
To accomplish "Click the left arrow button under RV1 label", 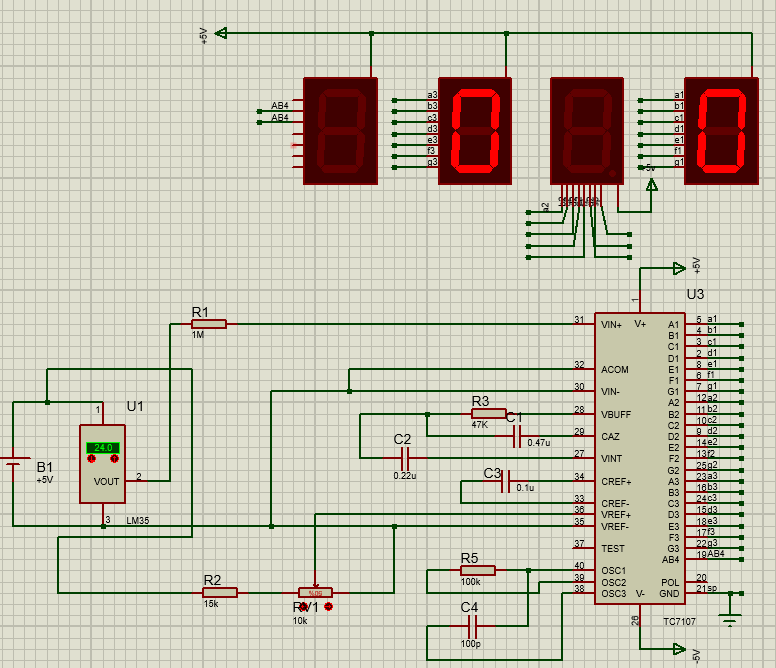I will pos(304,607).
